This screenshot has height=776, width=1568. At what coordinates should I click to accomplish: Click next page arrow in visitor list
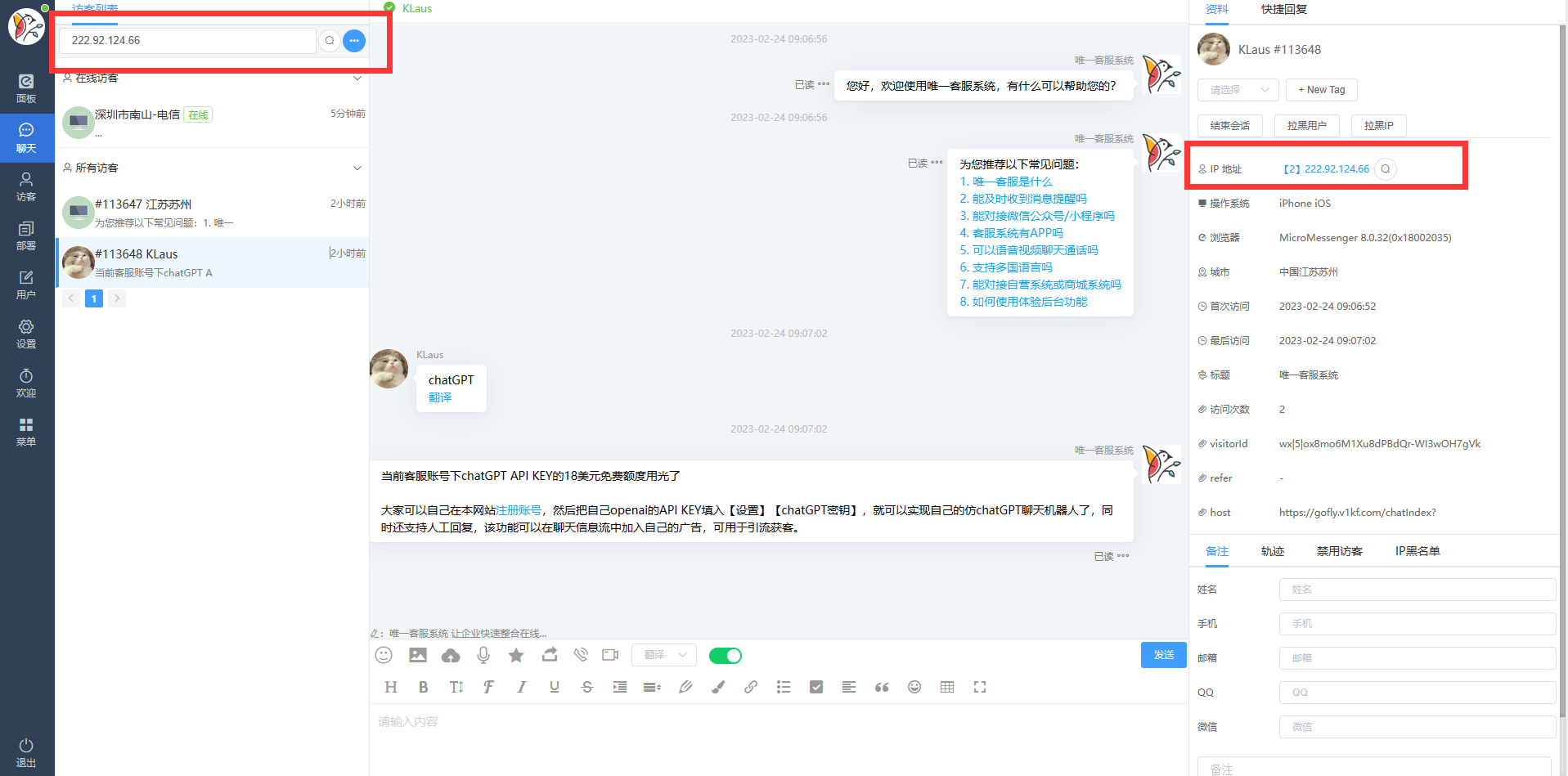[x=117, y=298]
